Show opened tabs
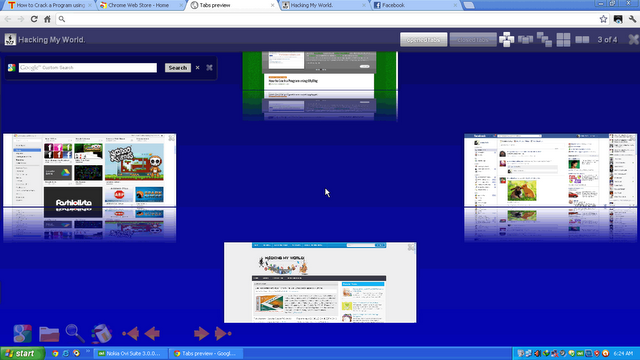 [423, 40]
